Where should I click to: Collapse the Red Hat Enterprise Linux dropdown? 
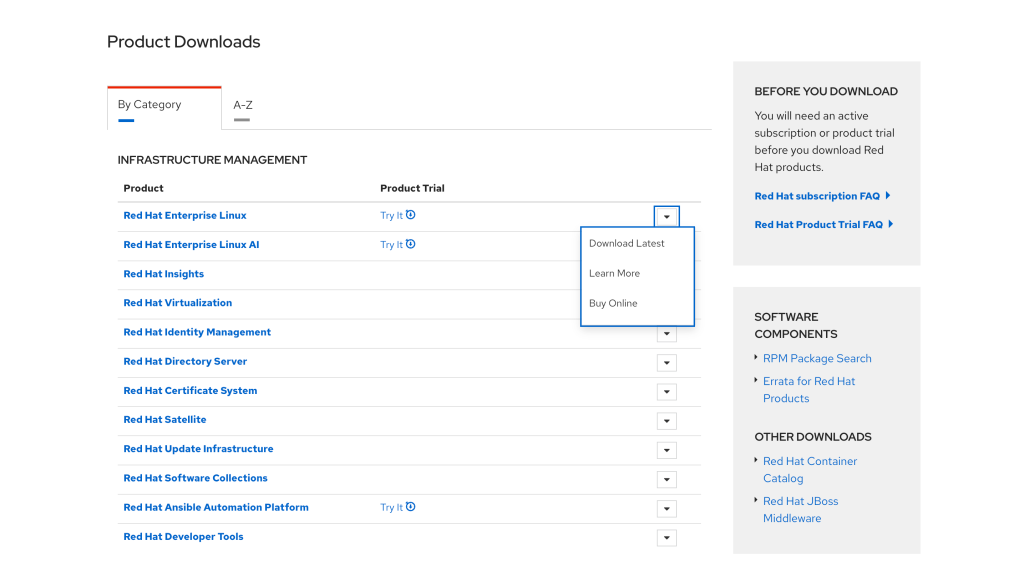click(x=666, y=216)
